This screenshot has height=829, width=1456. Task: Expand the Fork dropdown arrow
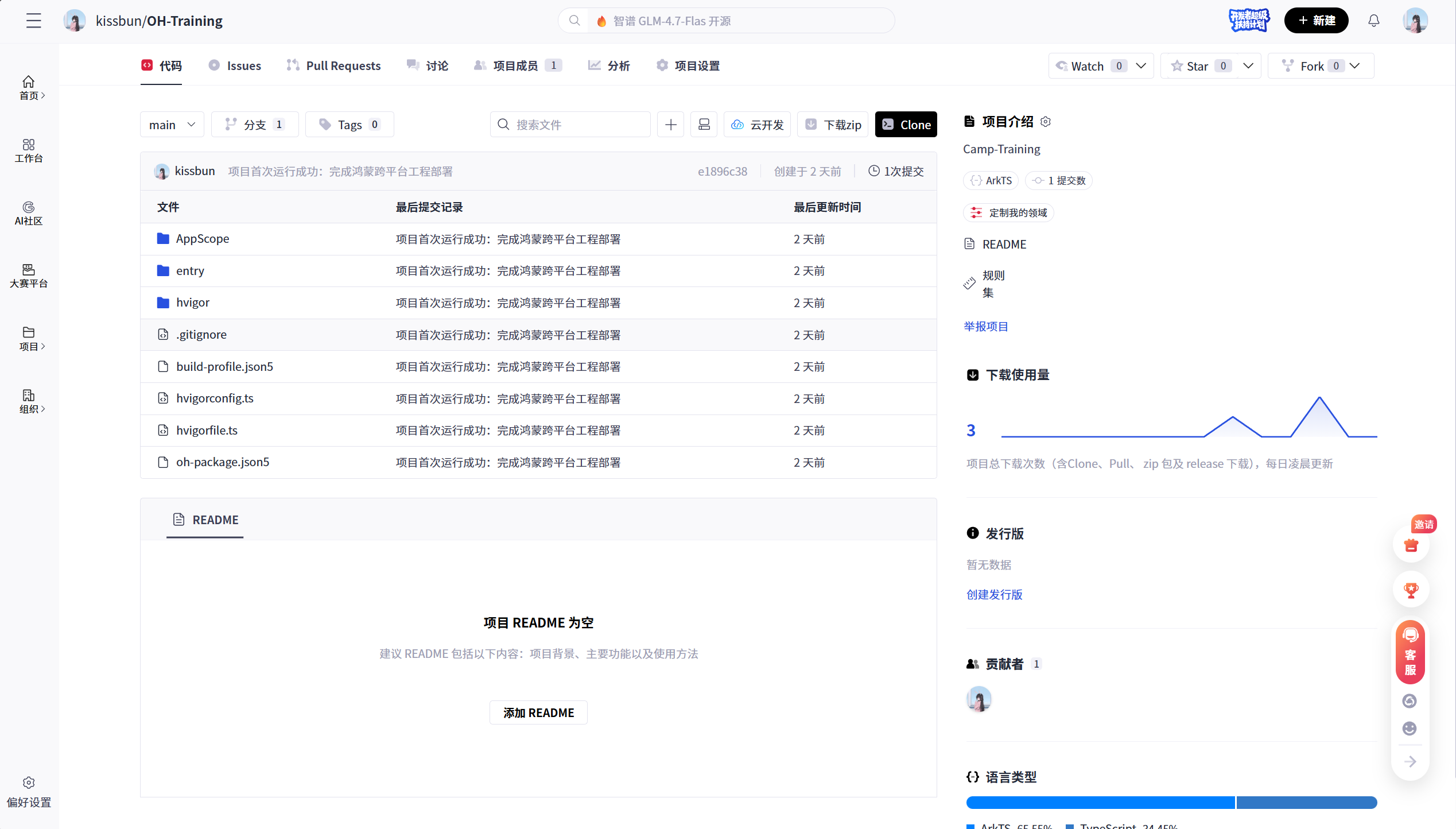click(x=1355, y=66)
